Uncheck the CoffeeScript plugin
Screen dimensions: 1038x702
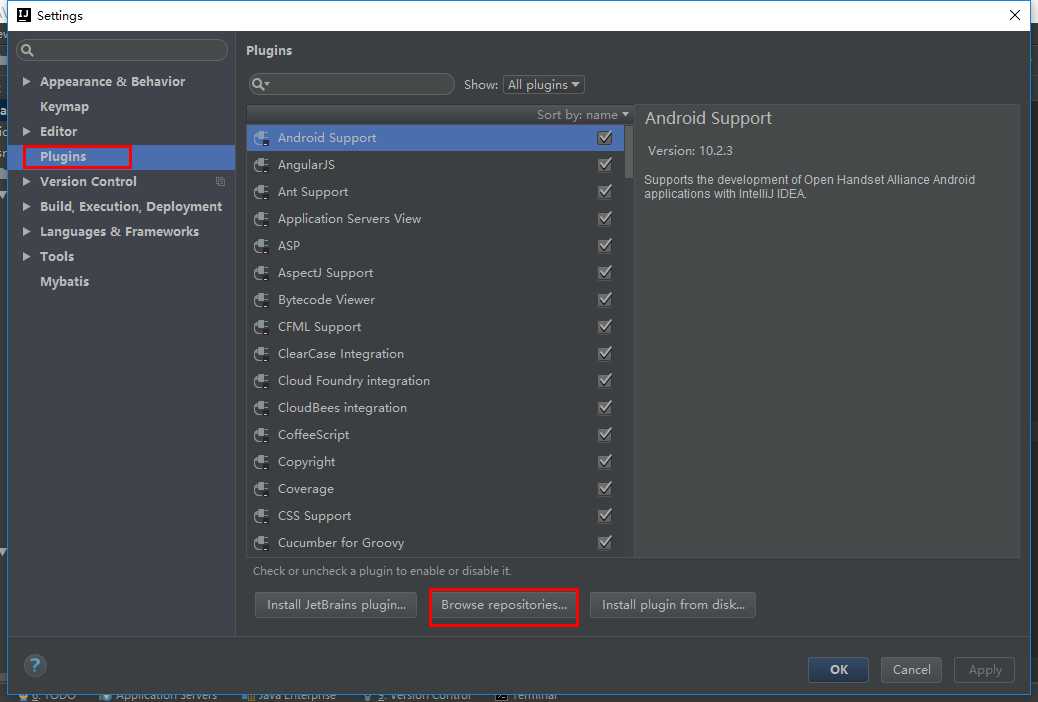point(604,434)
